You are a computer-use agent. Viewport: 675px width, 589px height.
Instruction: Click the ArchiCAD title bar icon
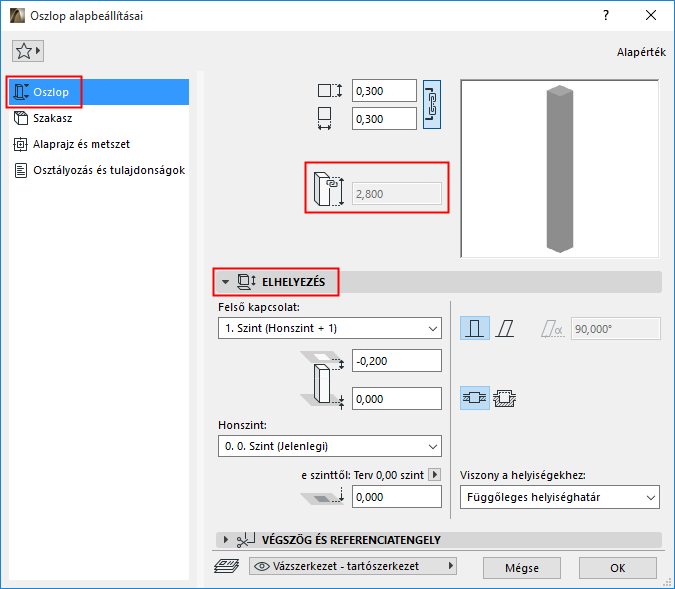tap(17, 16)
